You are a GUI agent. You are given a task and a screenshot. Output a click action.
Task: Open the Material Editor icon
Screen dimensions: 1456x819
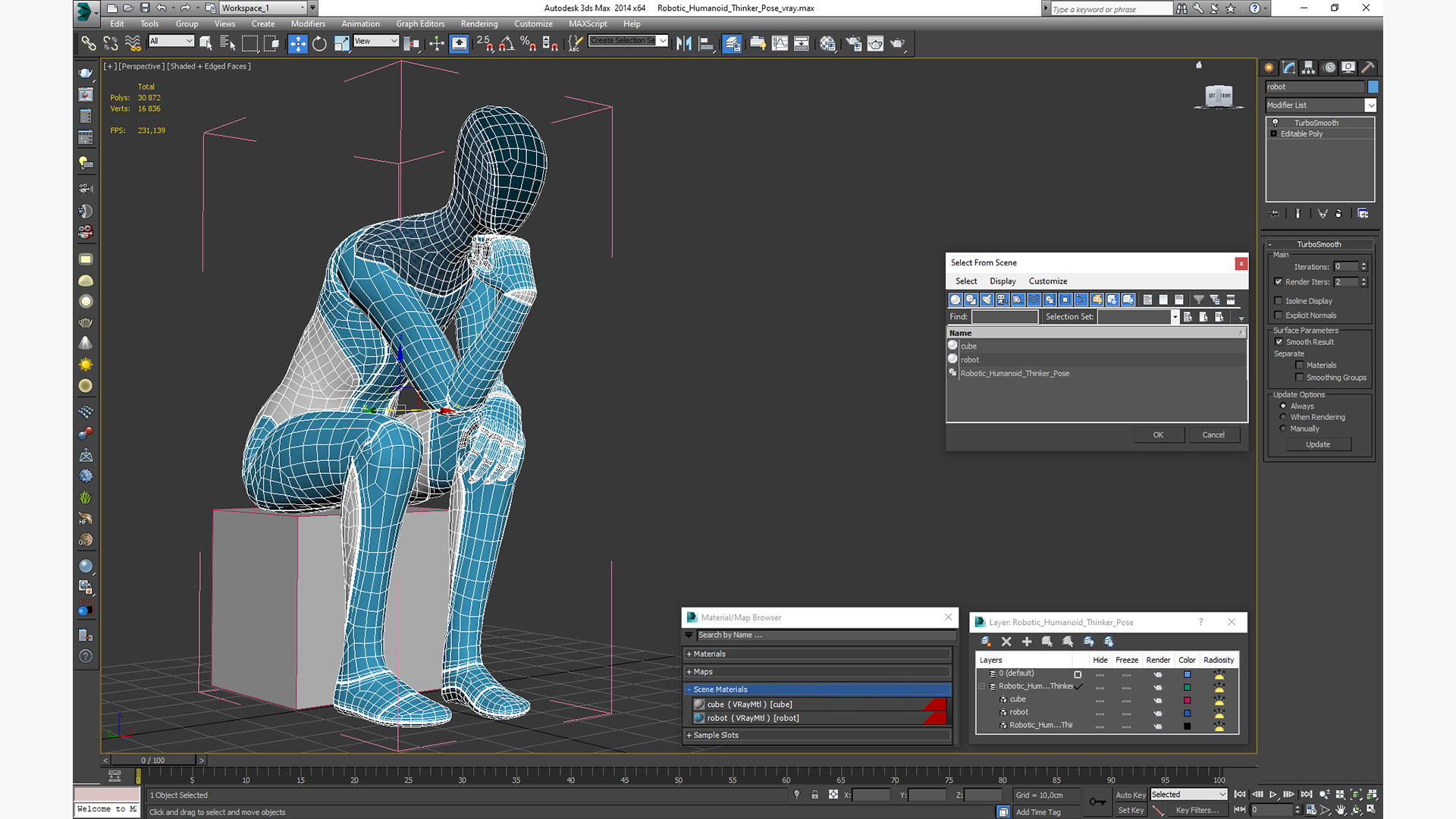pyautogui.click(x=827, y=43)
